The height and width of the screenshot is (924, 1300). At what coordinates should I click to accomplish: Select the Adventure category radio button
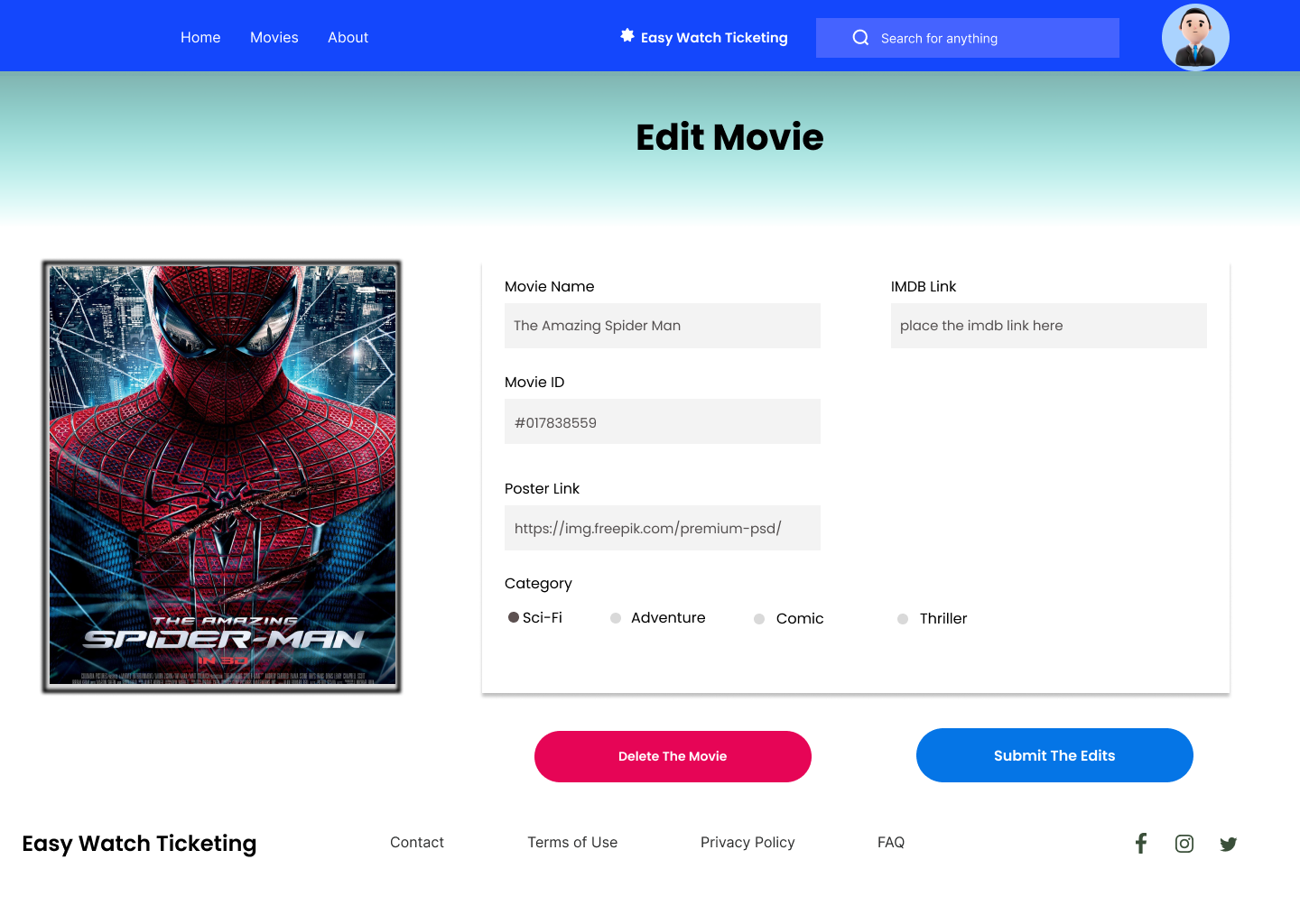click(x=616, y=618)
